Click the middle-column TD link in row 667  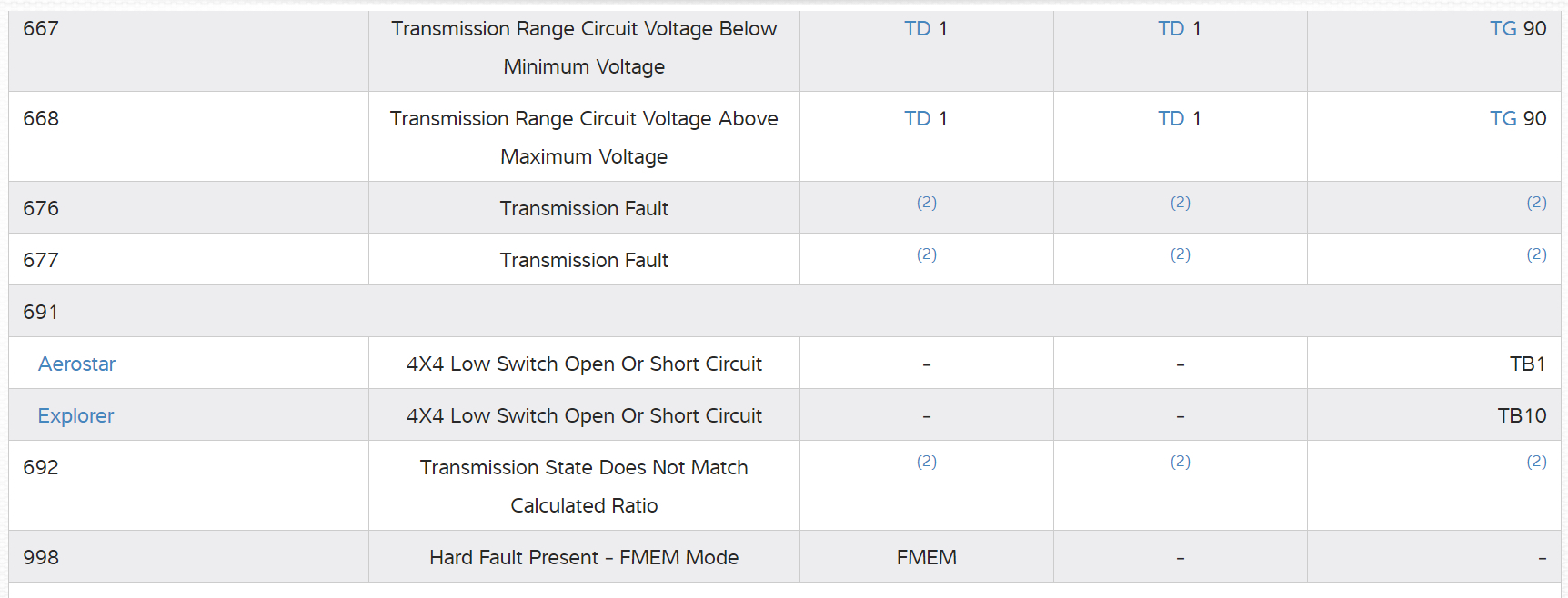coord(1171,28)
